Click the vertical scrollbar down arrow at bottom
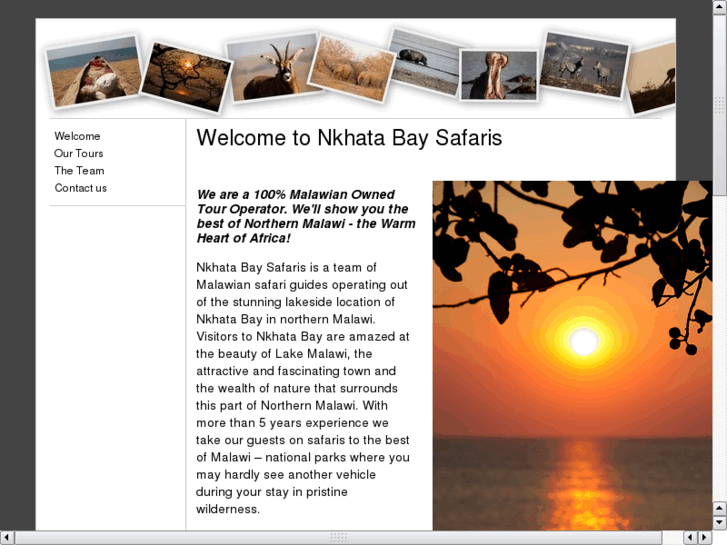Image resolution: width=727 pixels, height=545 pixels. coord(720,523)
